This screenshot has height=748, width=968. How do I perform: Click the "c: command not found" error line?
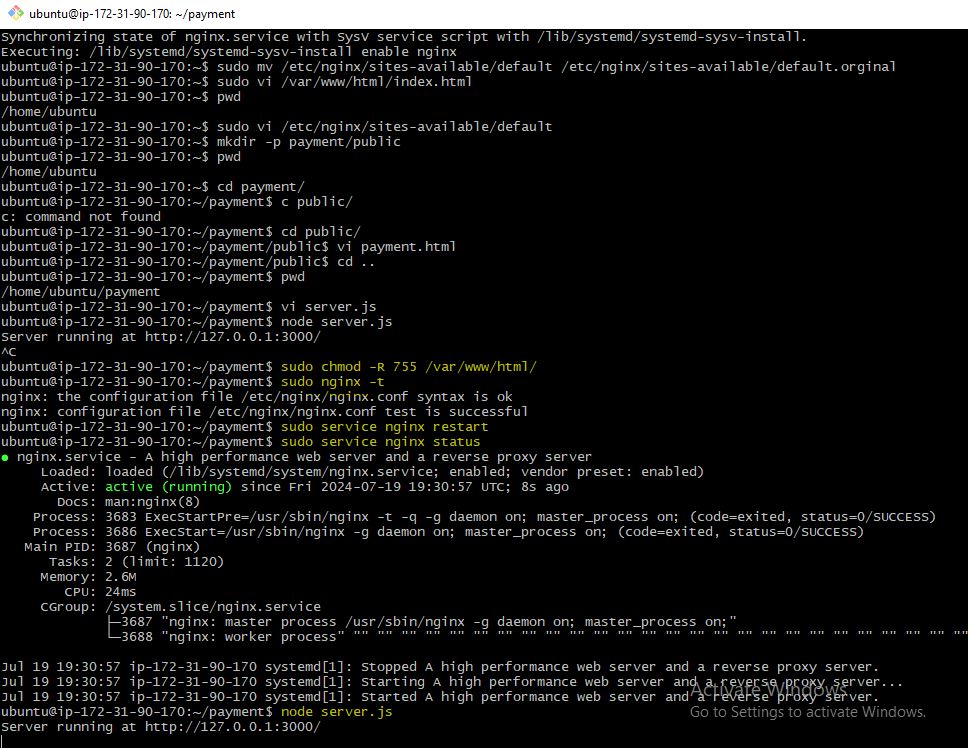(81, 217)
